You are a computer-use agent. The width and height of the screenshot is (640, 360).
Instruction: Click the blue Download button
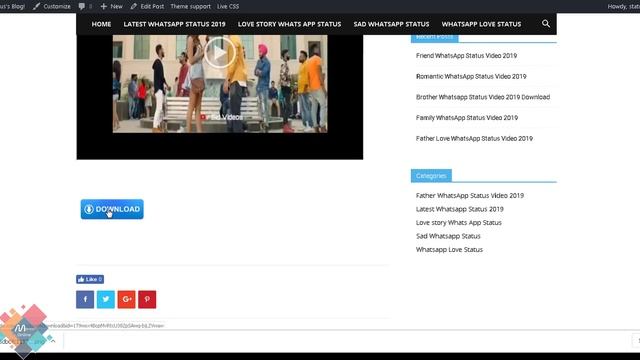(x=112, y=209)
